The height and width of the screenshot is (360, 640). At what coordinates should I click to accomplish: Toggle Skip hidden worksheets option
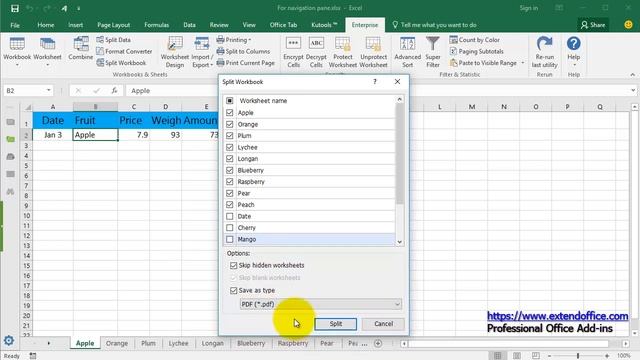tap(233, 265)
